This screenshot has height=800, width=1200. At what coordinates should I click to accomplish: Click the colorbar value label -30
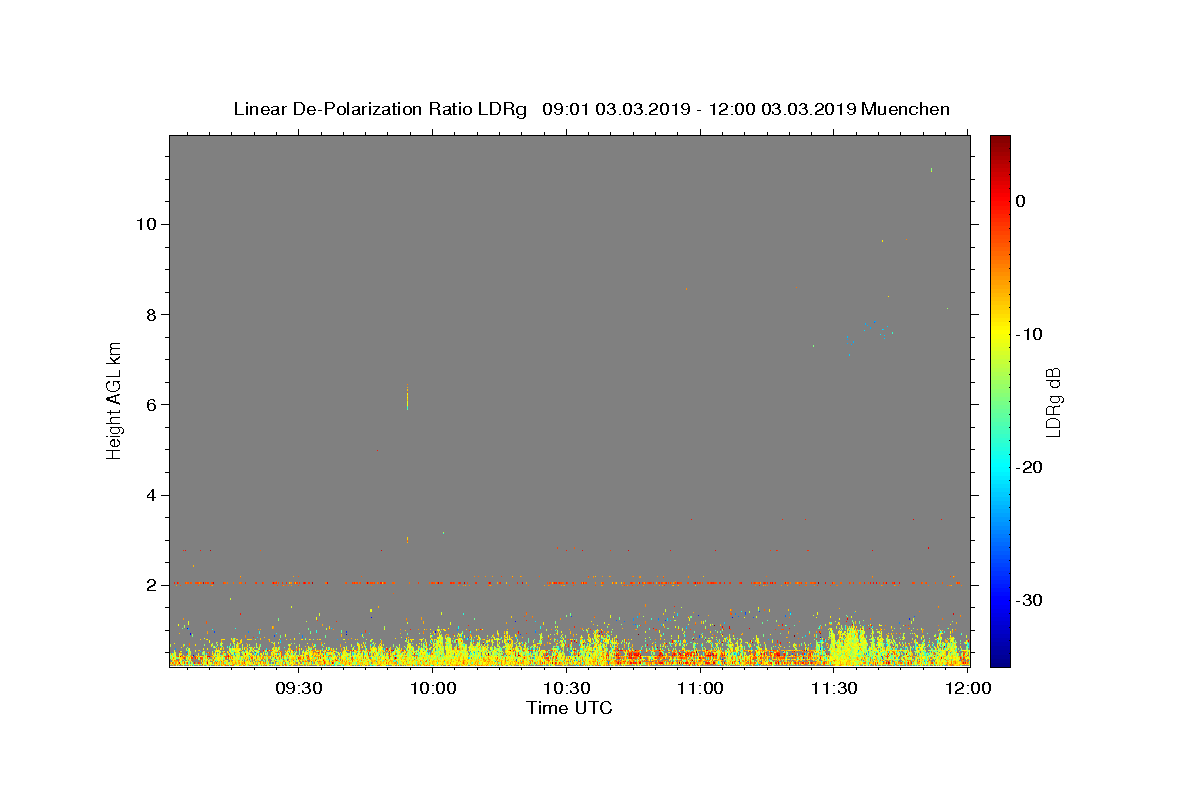point(1030,600)
